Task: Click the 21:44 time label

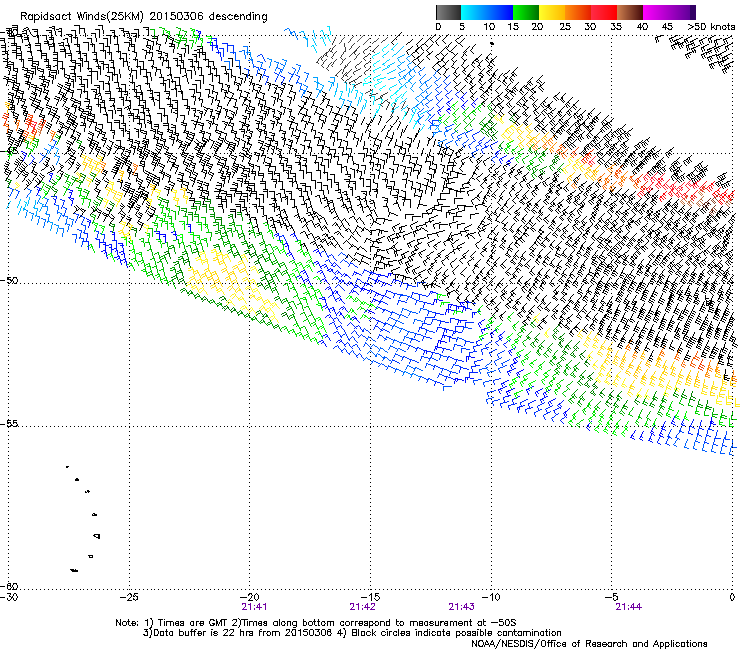Action: click(628, 607)
